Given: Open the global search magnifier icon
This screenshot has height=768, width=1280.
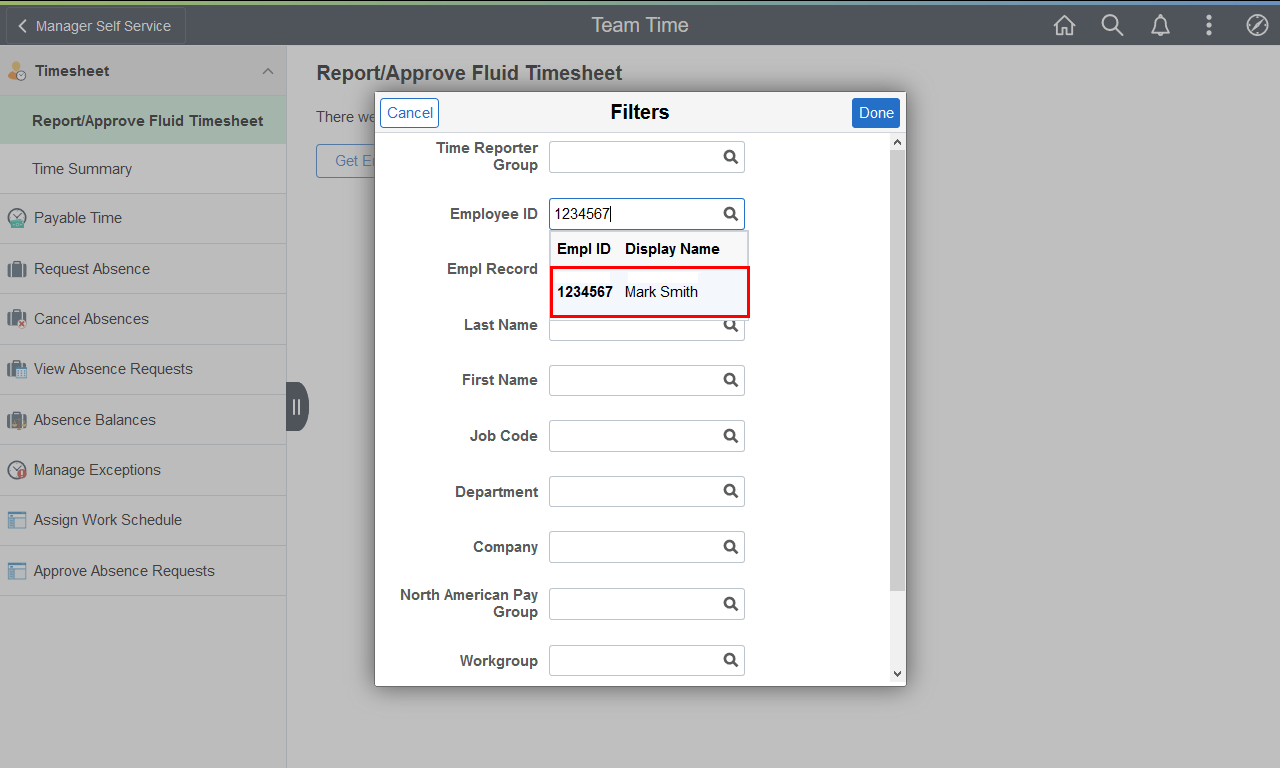Looking at the screenshot, I should tap(1112, 25).
